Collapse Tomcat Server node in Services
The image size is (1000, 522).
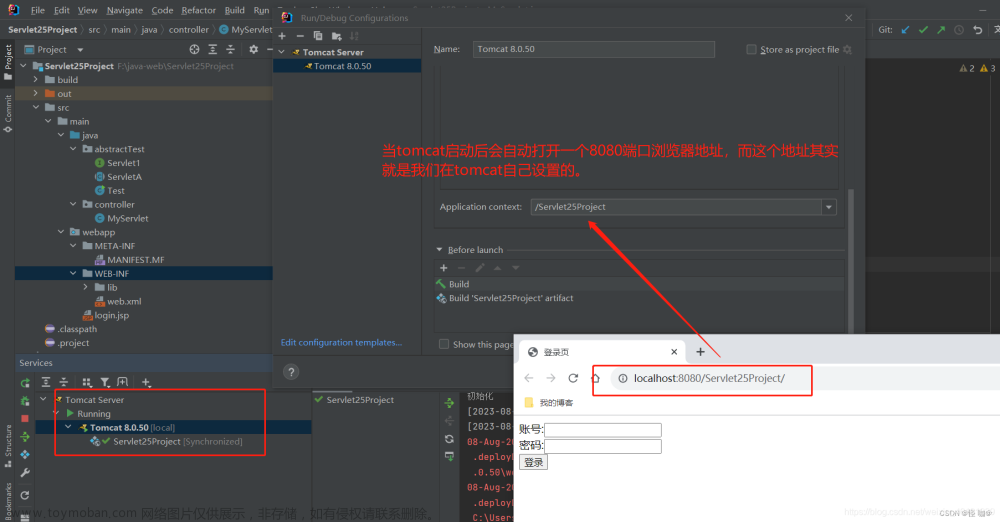(43, 399)
